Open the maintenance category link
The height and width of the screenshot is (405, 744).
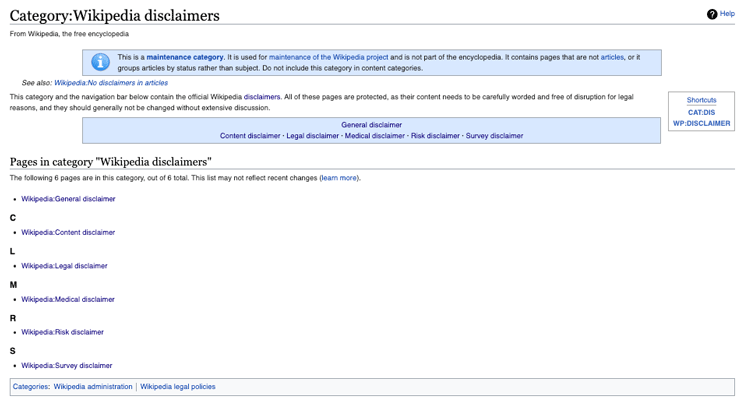pos(185,57)
